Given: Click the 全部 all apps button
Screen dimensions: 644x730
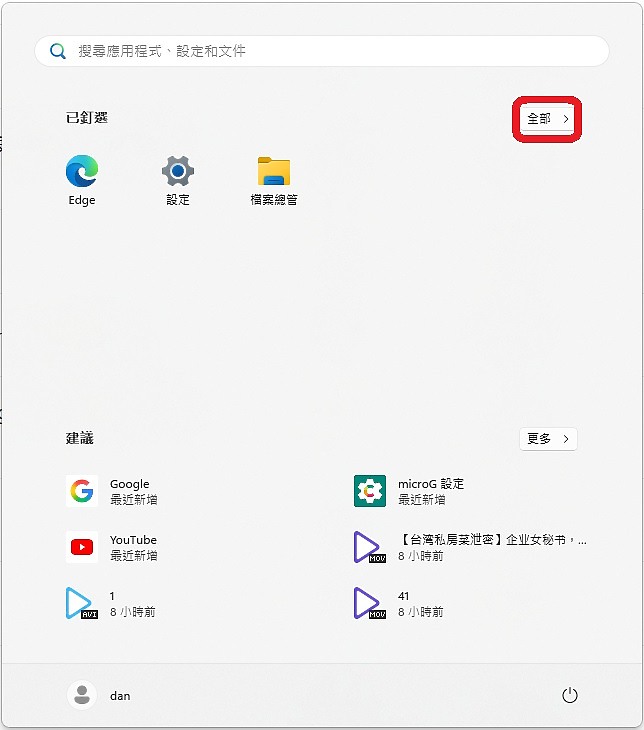Looking at the screenshot, I should tap(547, 119).
